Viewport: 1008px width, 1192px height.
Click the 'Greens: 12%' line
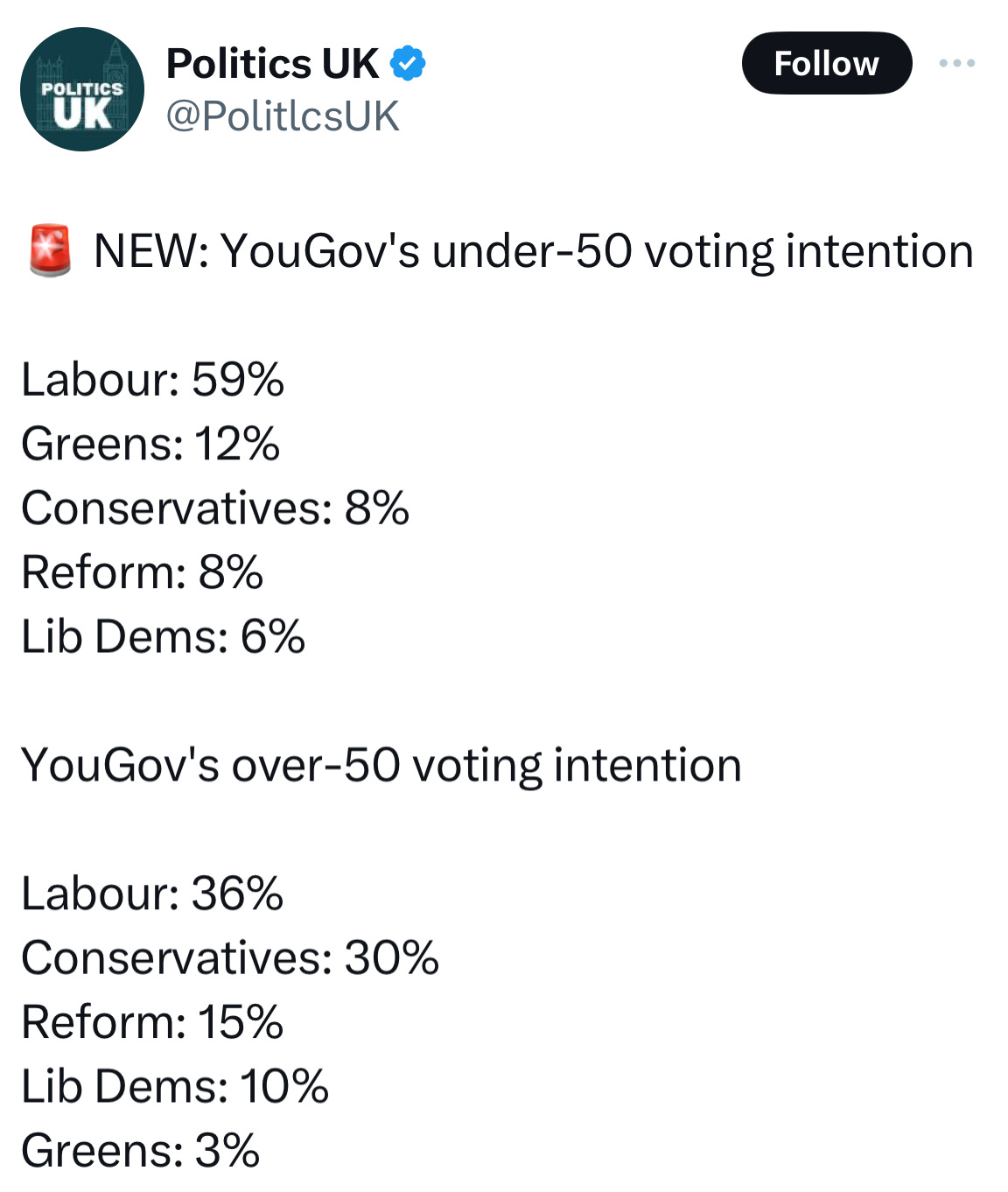(x=150, y=444)
